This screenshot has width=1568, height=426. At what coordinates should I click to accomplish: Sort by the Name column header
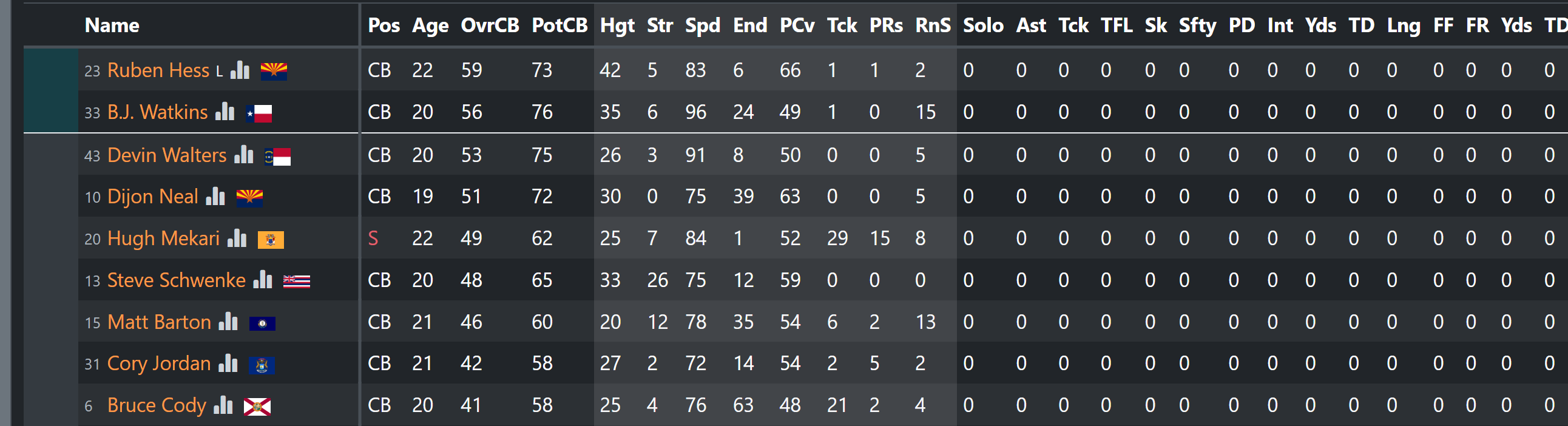[112, 25]
